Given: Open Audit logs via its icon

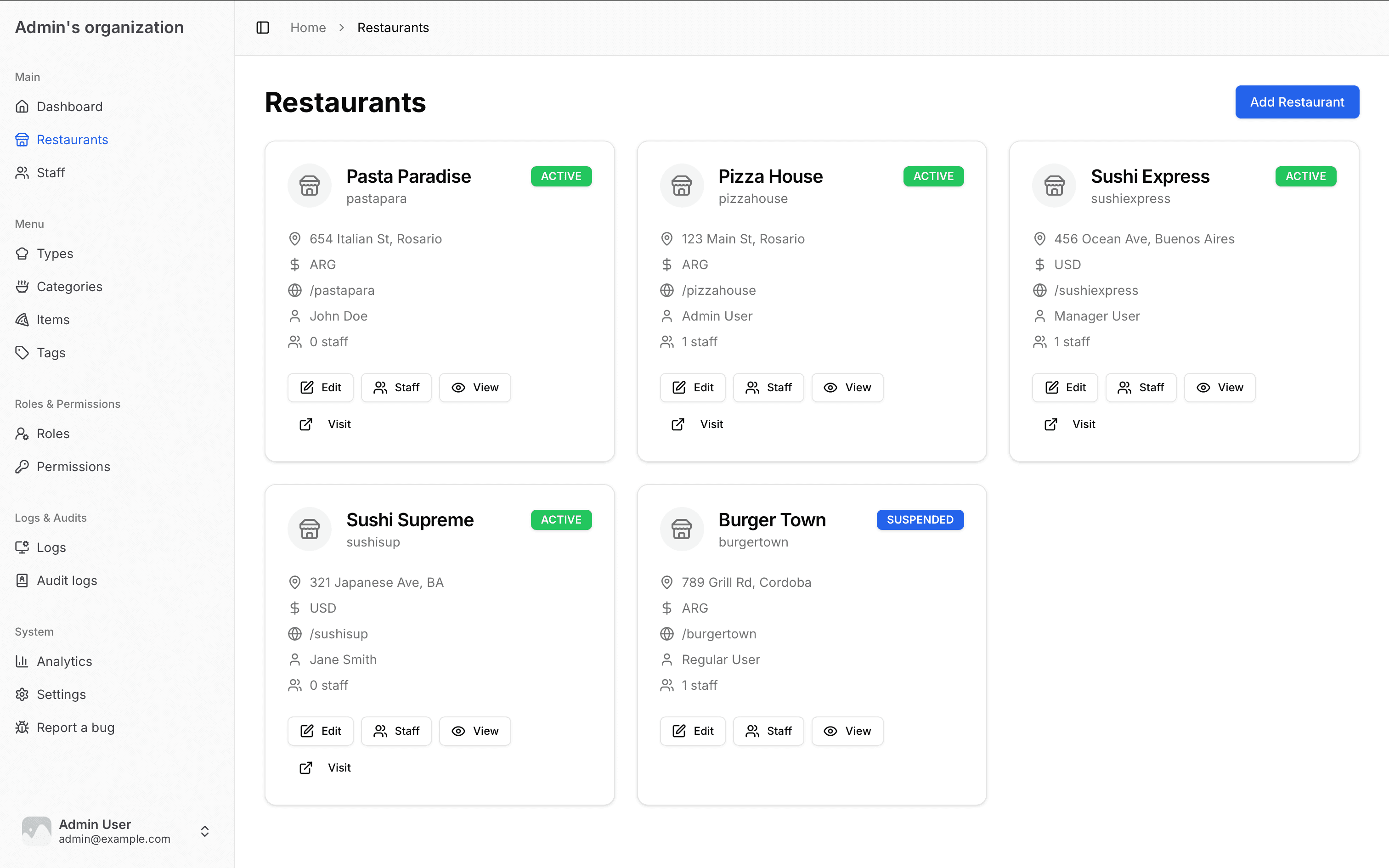Looking at the screenshot, I should pos(23,580).
